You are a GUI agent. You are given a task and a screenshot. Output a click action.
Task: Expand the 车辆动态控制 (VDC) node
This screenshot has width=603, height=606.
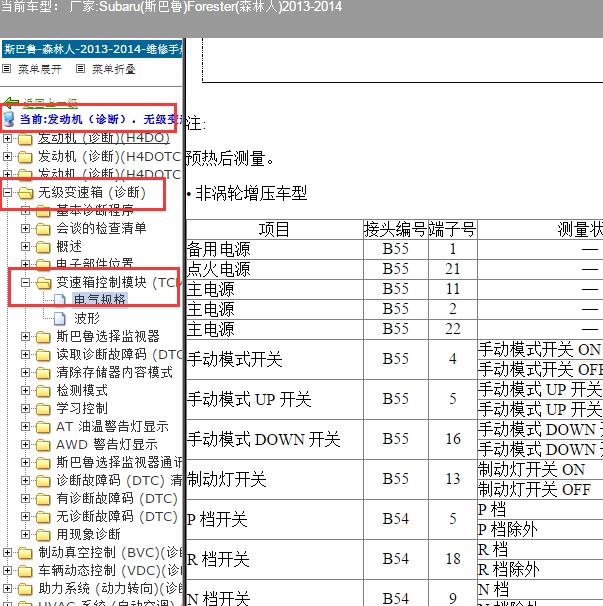[7, 571]
